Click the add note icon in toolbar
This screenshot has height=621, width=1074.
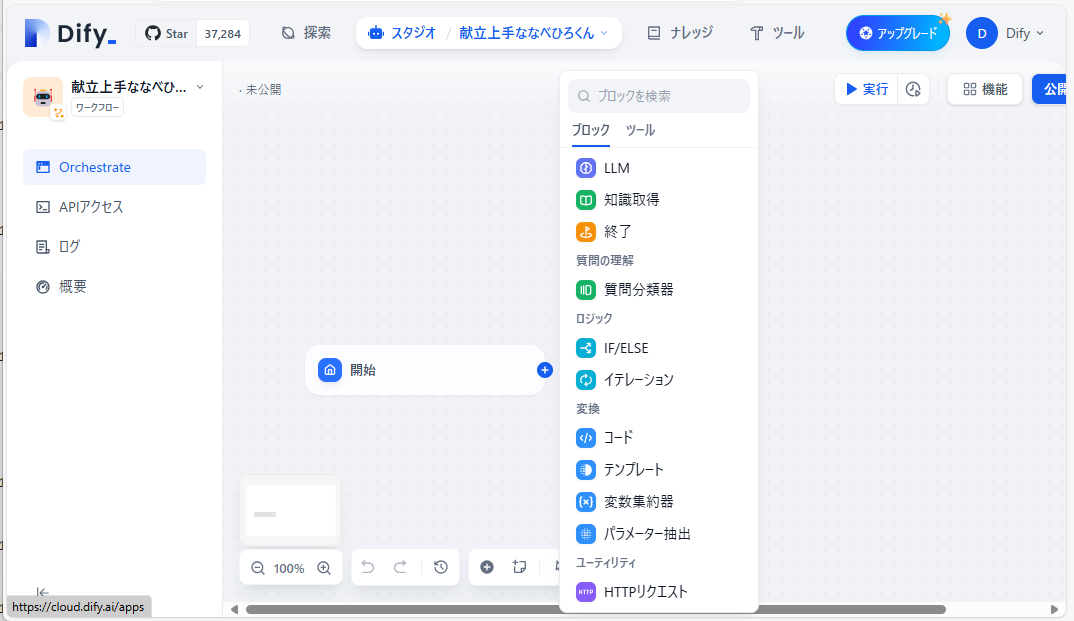click(520, 567)
